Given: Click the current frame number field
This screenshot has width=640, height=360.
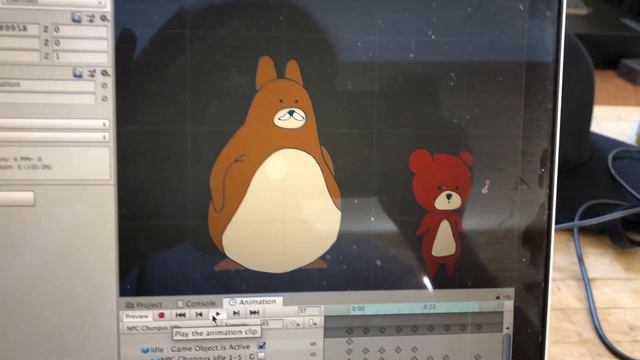Looking at the screenshot, I should pos(309,311).
